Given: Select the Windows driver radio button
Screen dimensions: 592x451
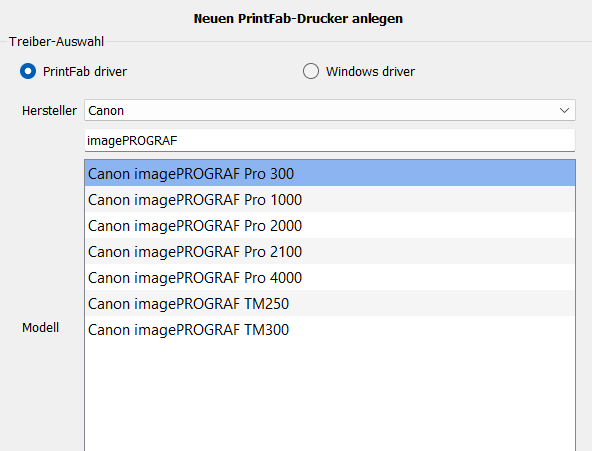Looking at the screenshot, I should pos(311,71).
